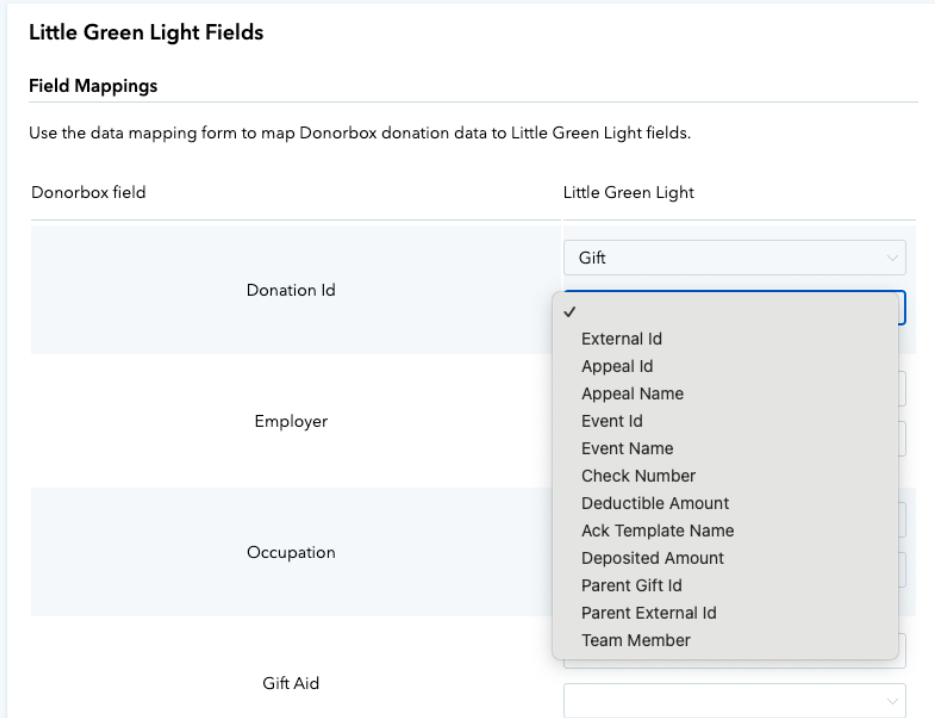Click the Employer field label
Screen dimensions: 942x718
(x=291, y=421)
